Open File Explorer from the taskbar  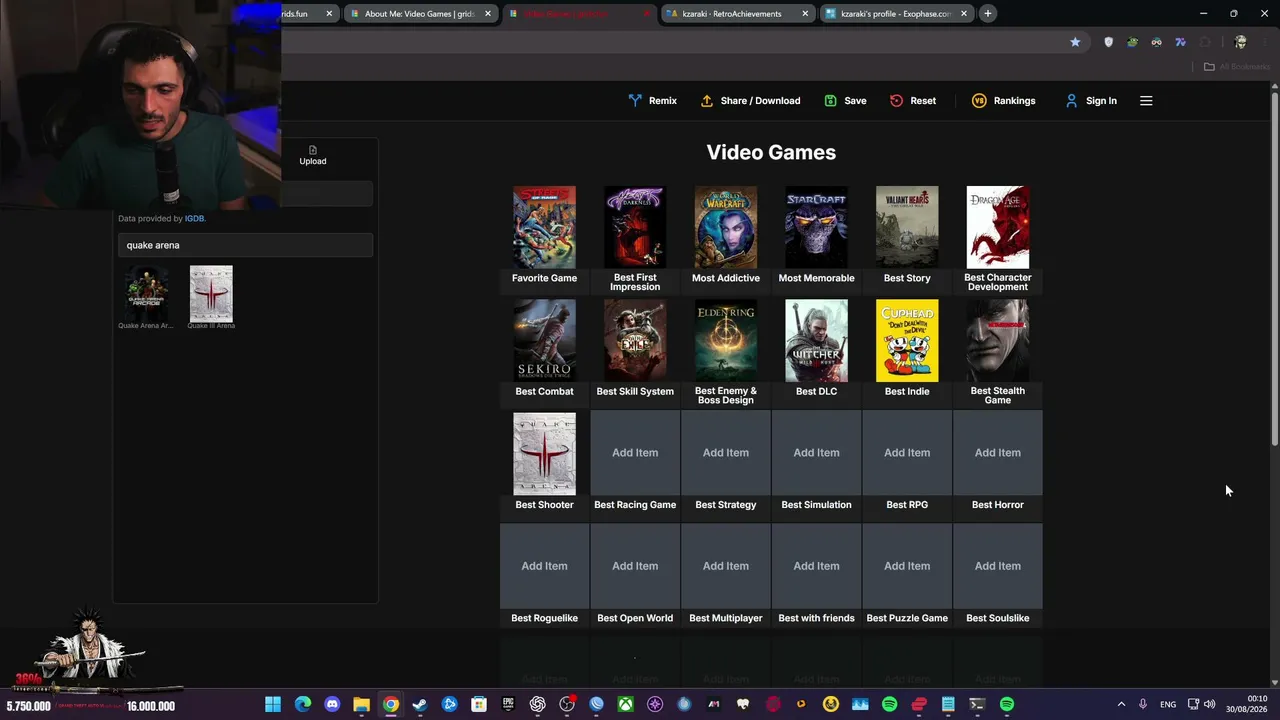click(x=361, y=705)
